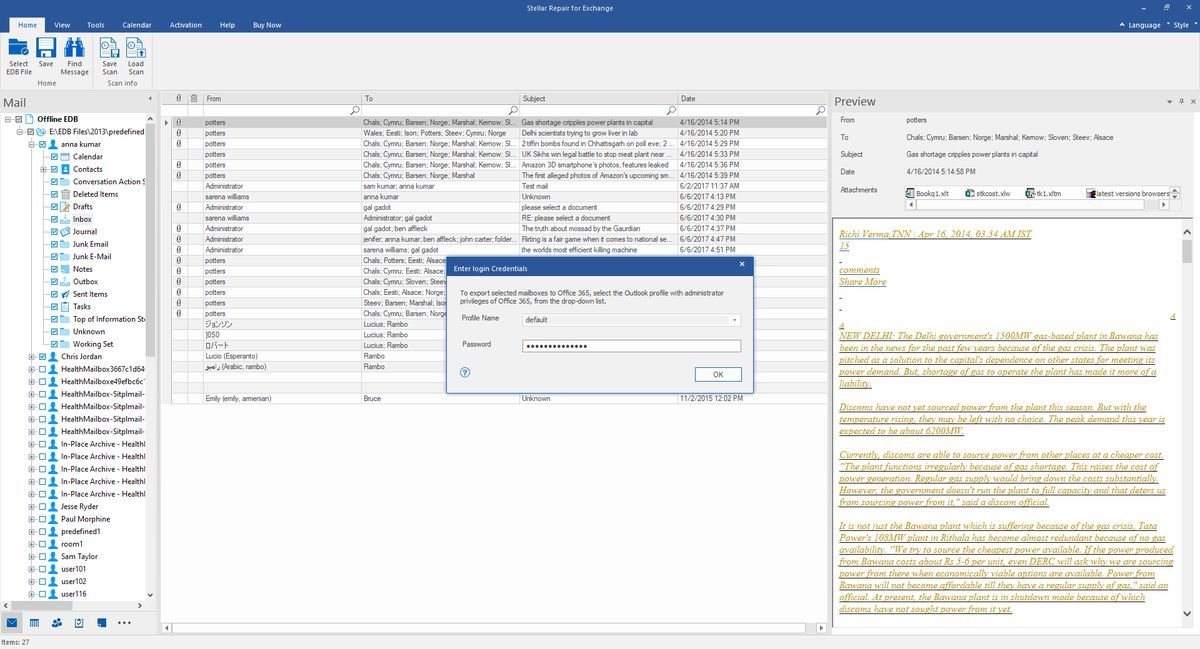
Task: Click the Select EDB File ribbon icon
Action: pyautogui.click(x=18, y=55)
